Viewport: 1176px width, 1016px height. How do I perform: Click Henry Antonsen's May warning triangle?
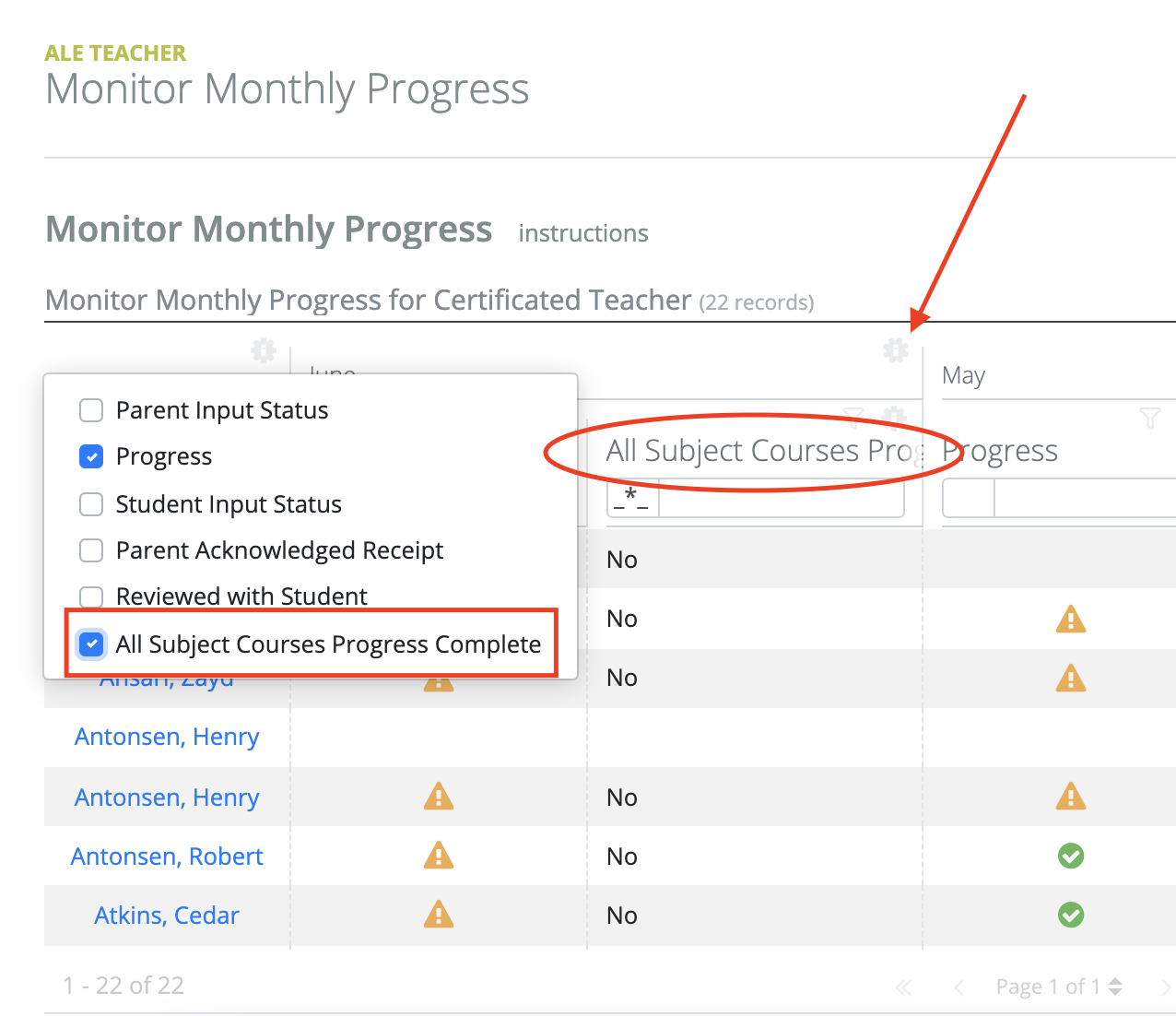pos(1071,797)
